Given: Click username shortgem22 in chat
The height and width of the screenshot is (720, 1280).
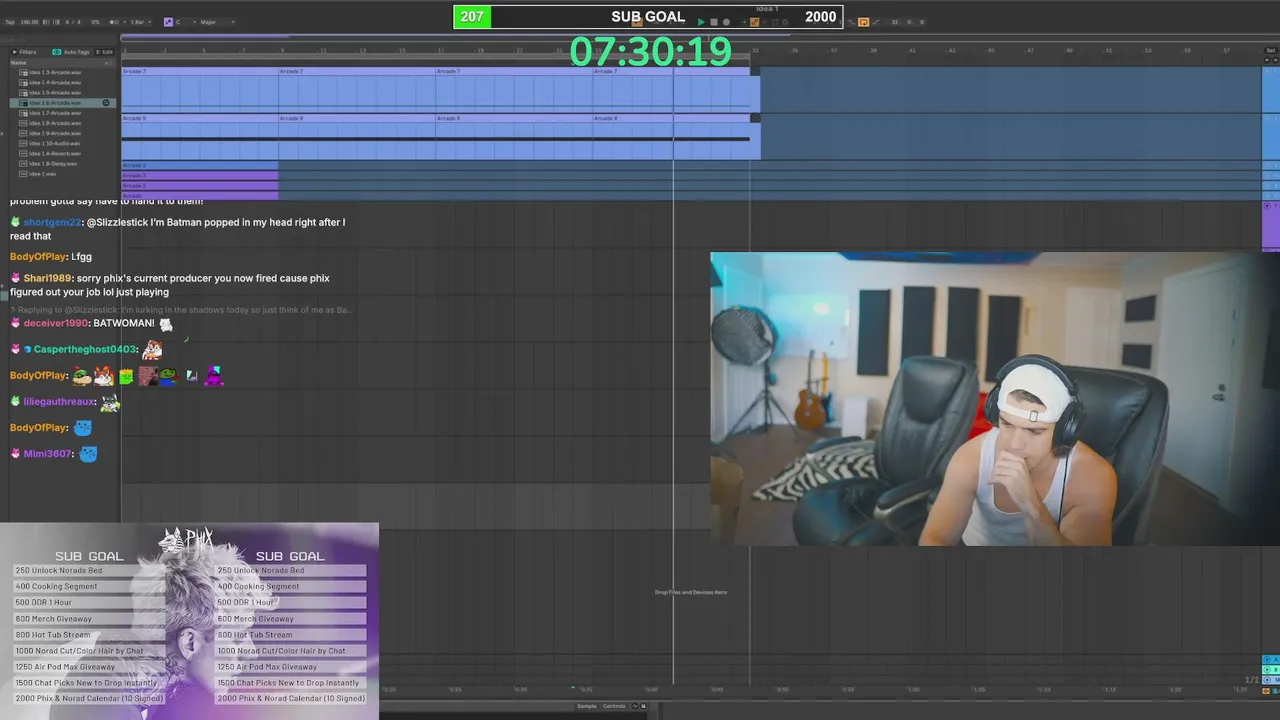Looking at the screenshot, I should pos(52,222).
